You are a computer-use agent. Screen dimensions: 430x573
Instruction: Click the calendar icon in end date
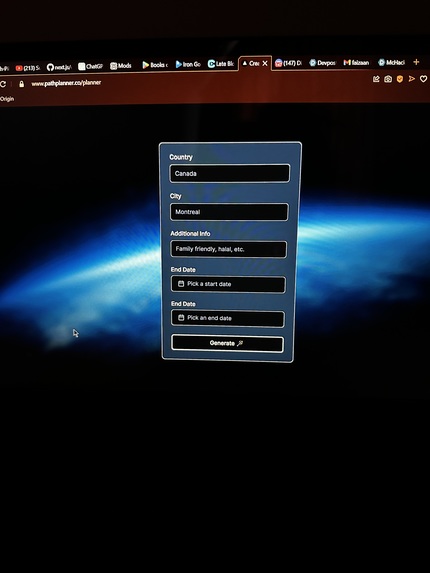[x=181, y=318]
